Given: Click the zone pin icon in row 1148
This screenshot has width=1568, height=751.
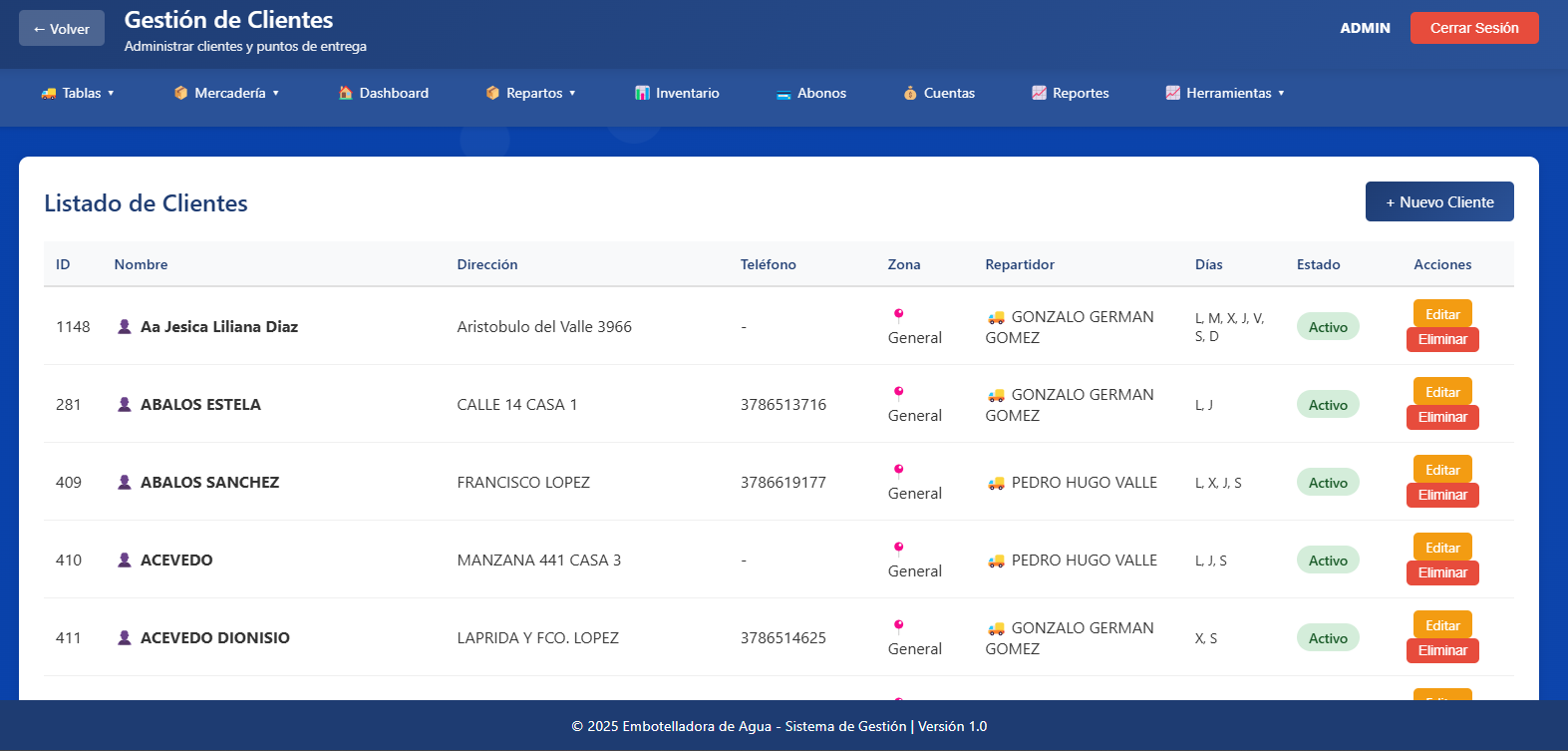Looking at the screenshot, I should point(898,315).
